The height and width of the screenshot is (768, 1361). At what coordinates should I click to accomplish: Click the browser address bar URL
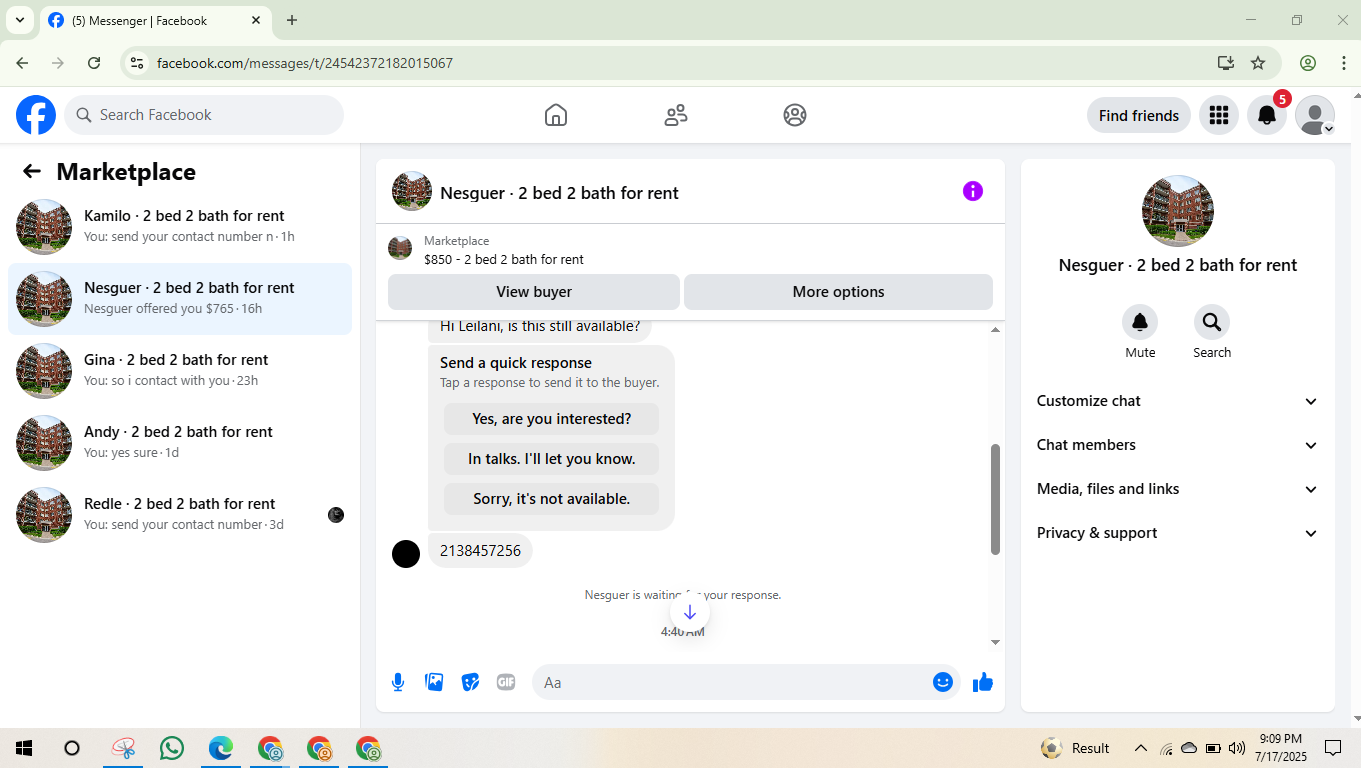pyautogui.click(x=305, y=63)
